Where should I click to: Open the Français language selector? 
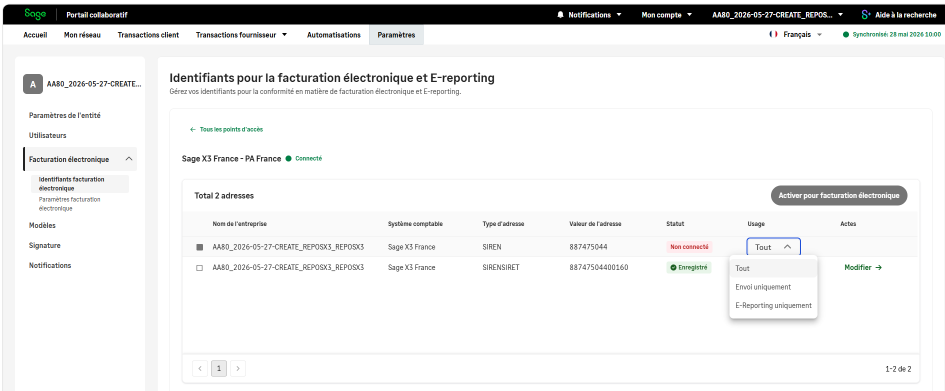796,35
